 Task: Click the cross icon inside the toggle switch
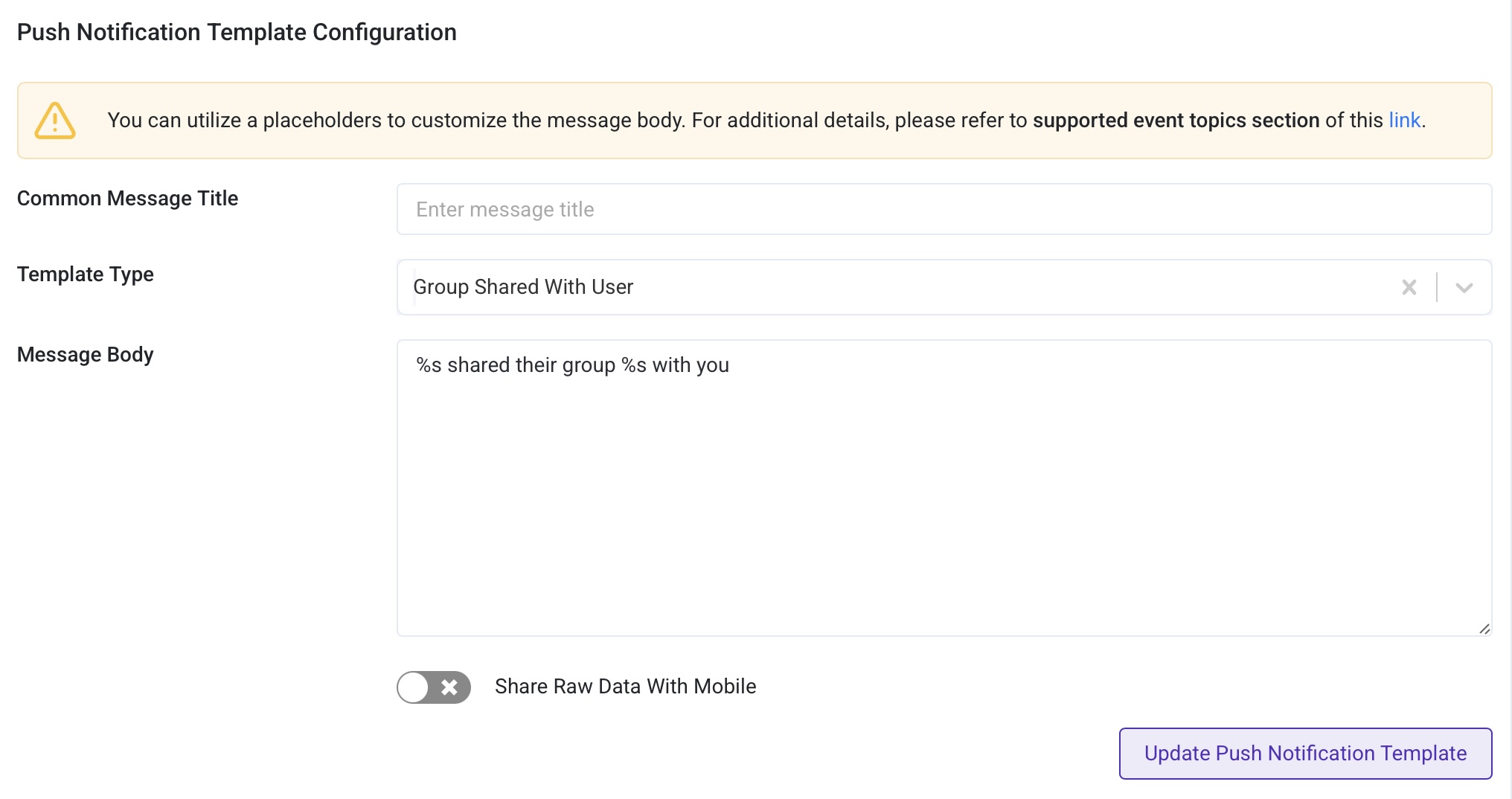tap(449, 687)
